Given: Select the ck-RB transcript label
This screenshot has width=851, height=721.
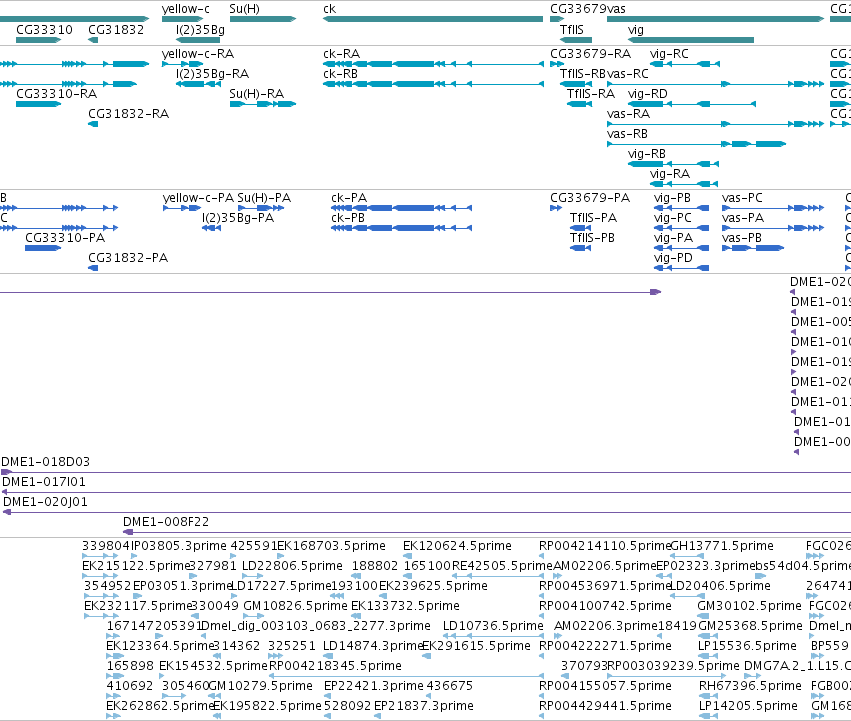Looking at the screenshot, I should pos(340,74).
